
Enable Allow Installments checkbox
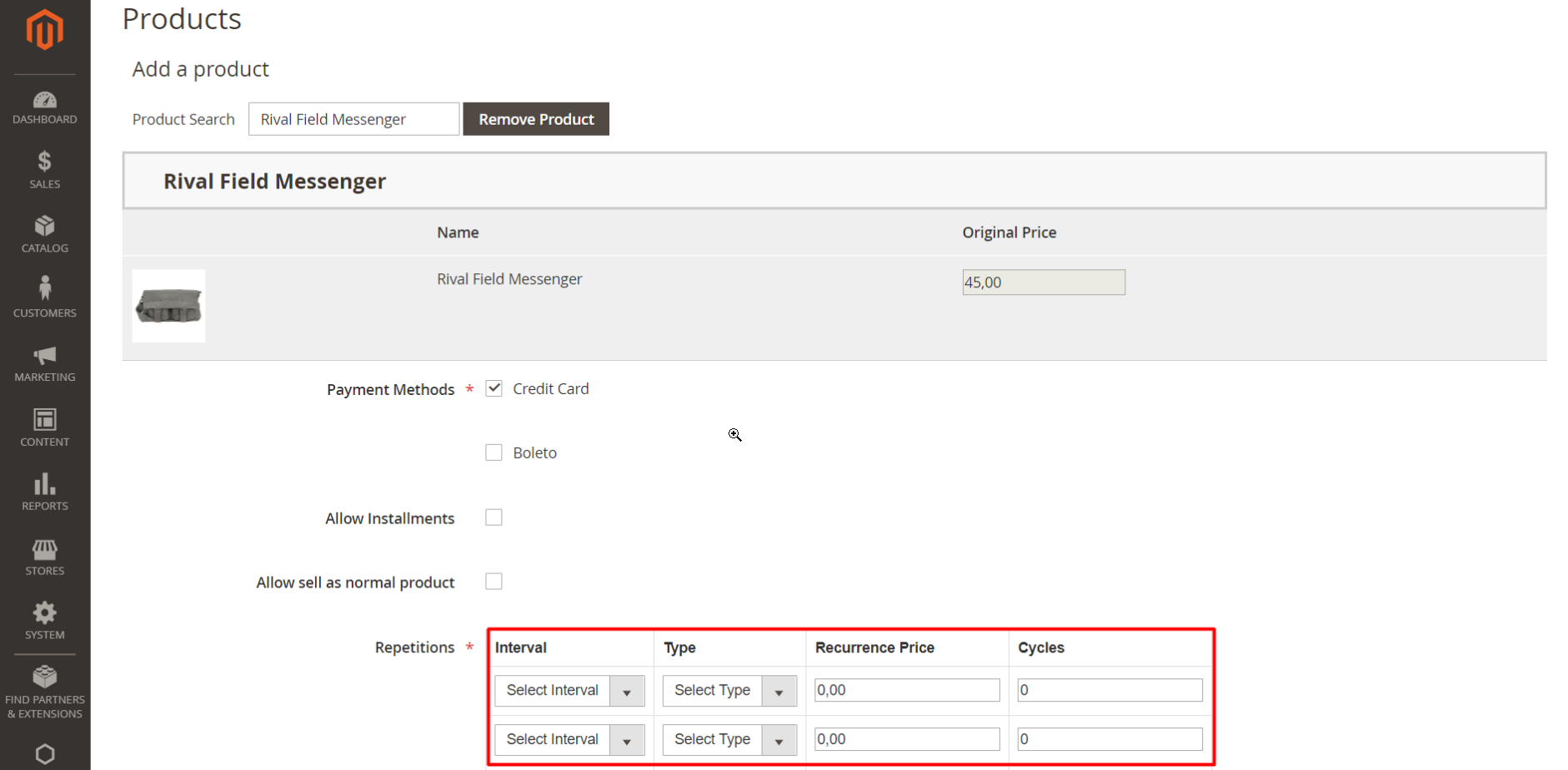pos(493,517)
